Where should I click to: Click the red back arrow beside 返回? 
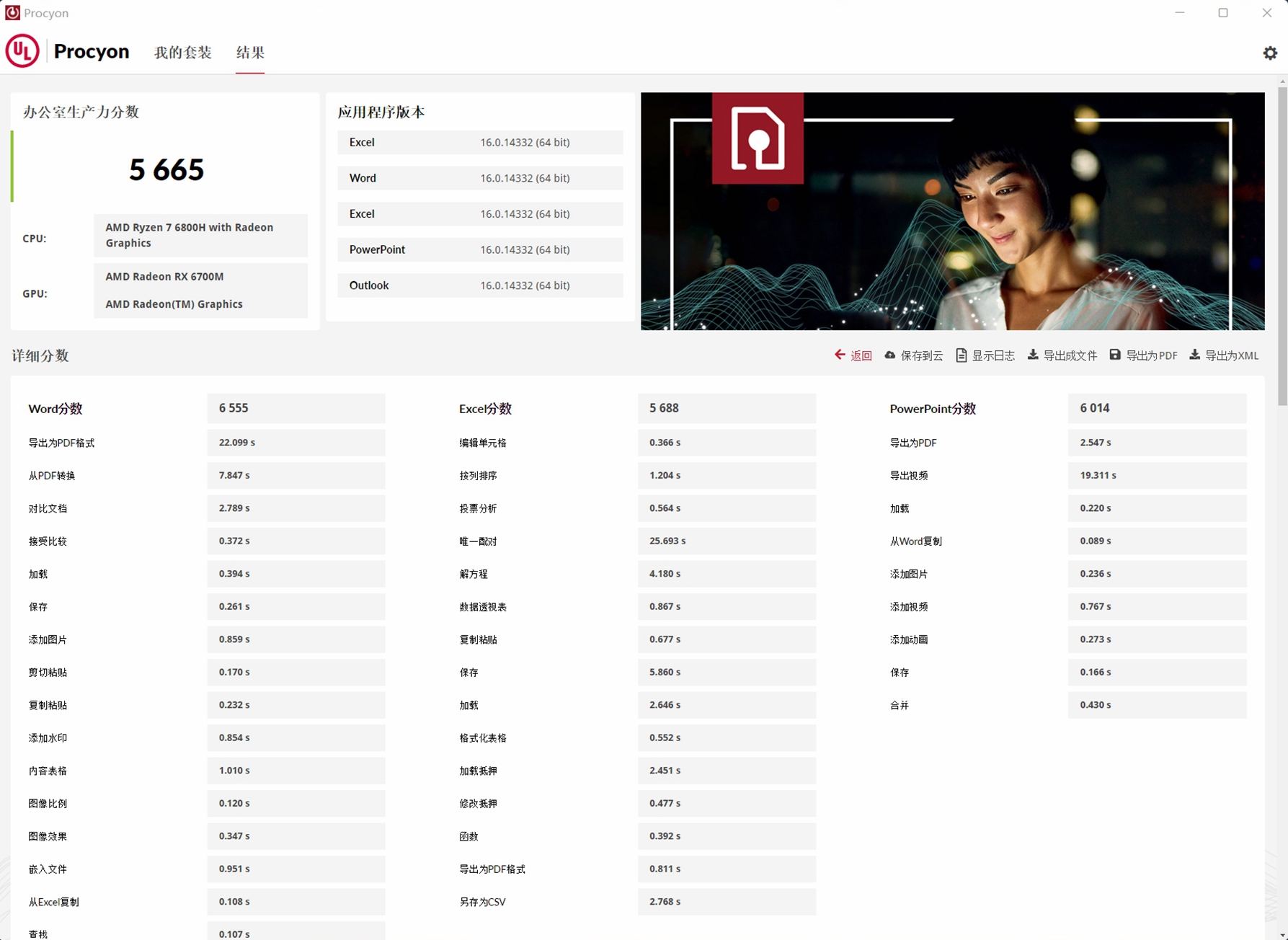[839, 355]
